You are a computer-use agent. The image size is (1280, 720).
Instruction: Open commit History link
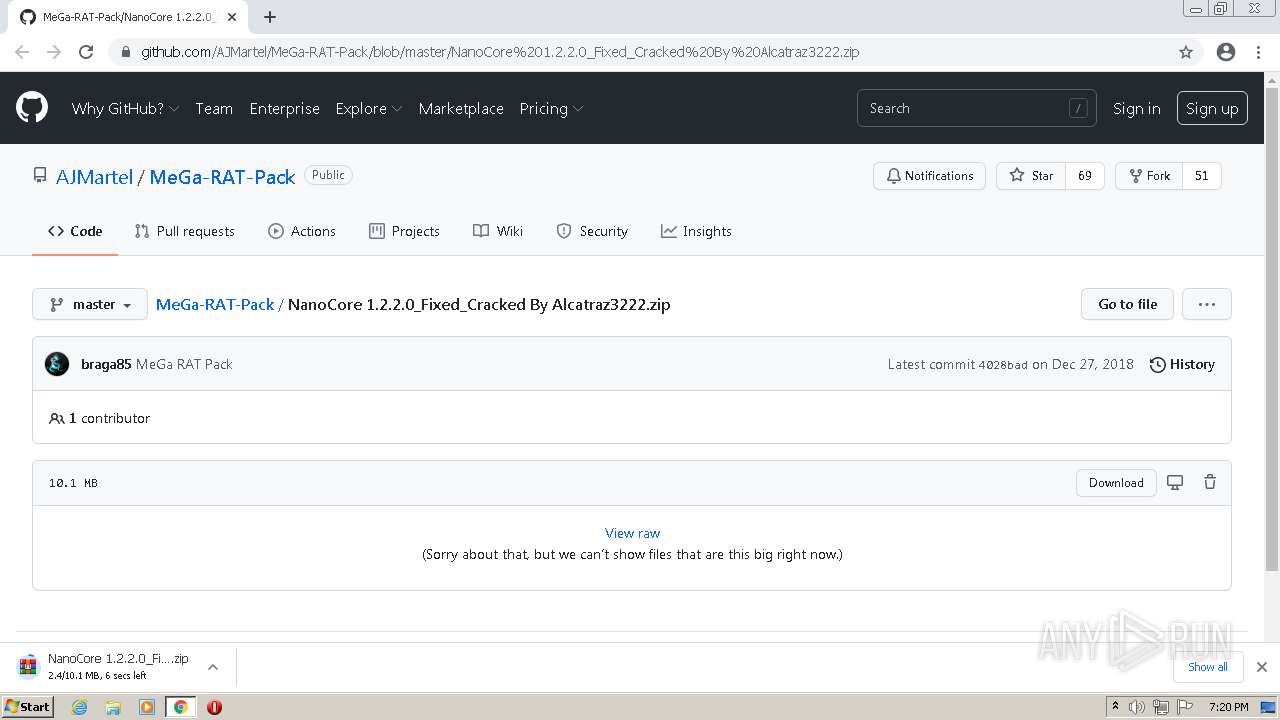[x=1182, y=364]
